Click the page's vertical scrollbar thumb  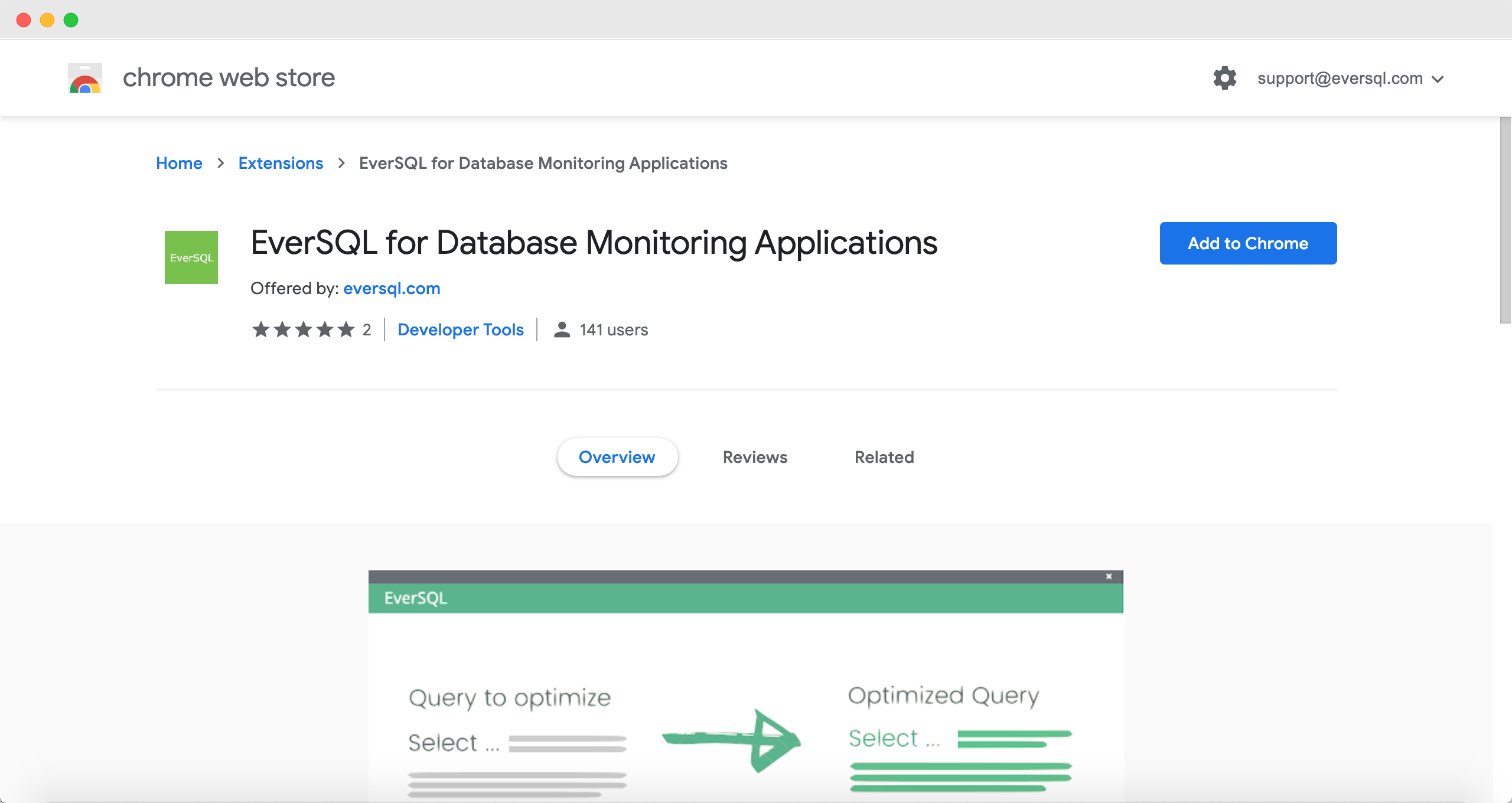pos(1505,220)
